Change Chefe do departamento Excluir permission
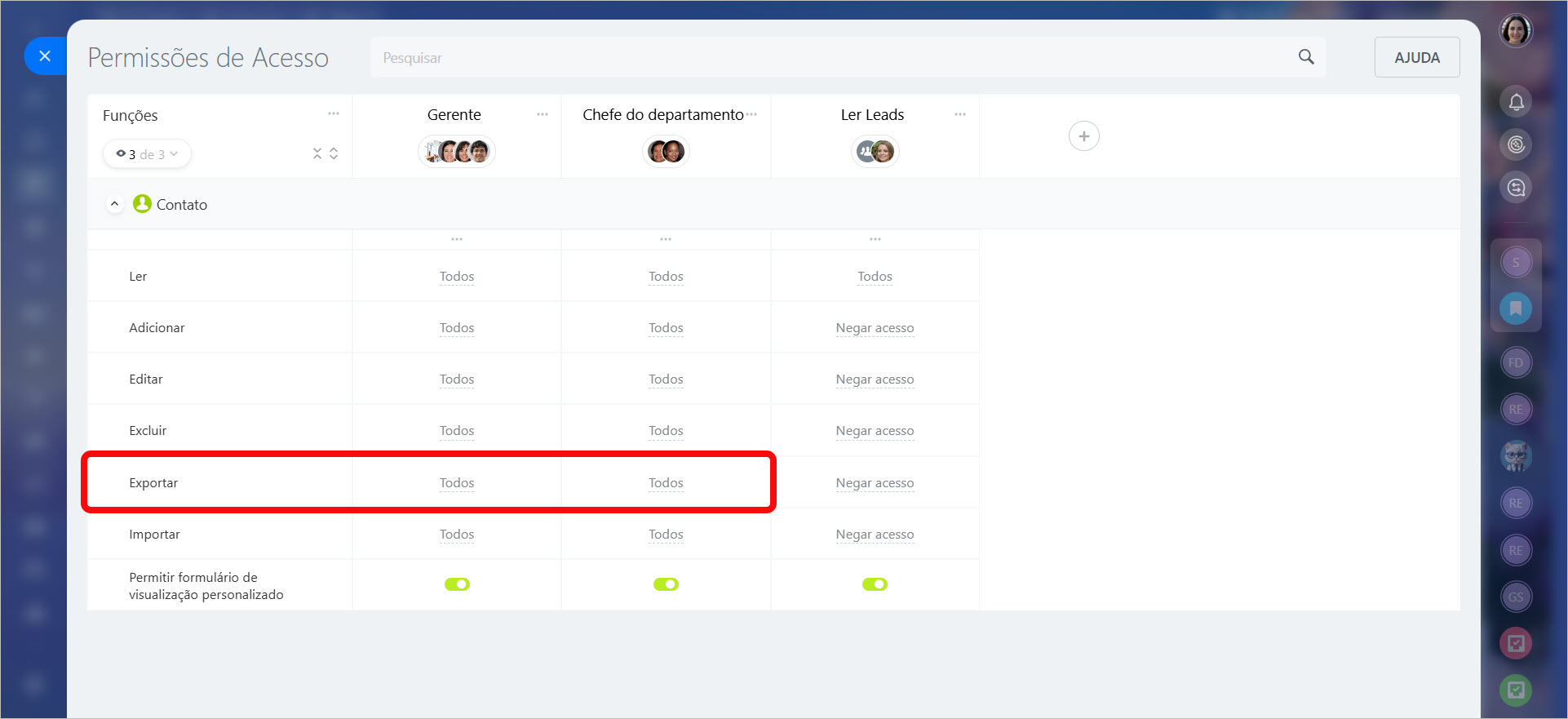This screenshot has height=719, width=1568. click(x=666, y=431)
